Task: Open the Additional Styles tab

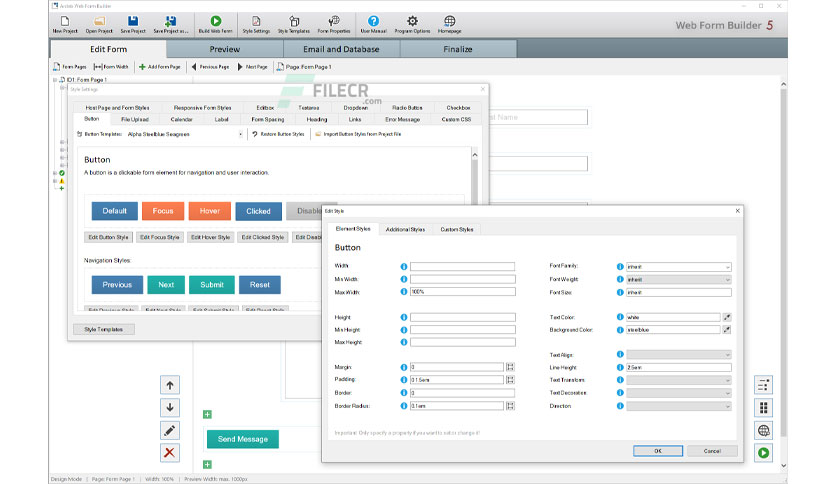Action: (405, 229)
